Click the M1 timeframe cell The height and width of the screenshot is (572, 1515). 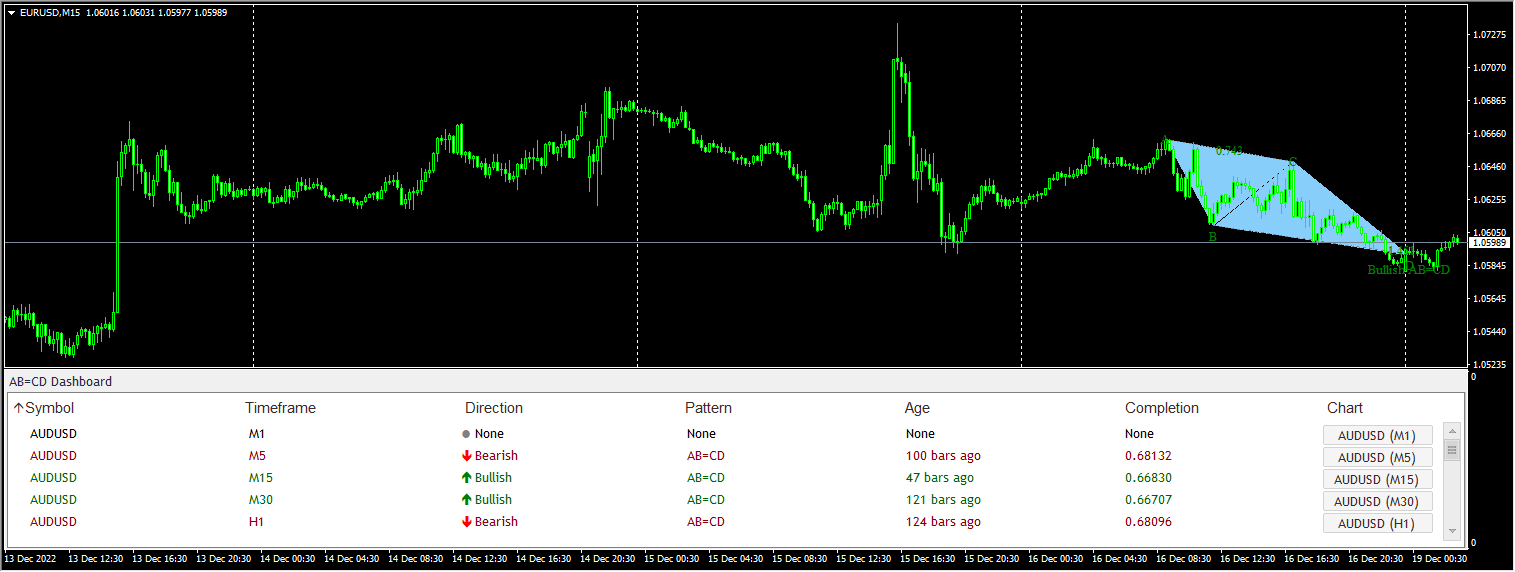pyautogui.click(x=257, y=434)
